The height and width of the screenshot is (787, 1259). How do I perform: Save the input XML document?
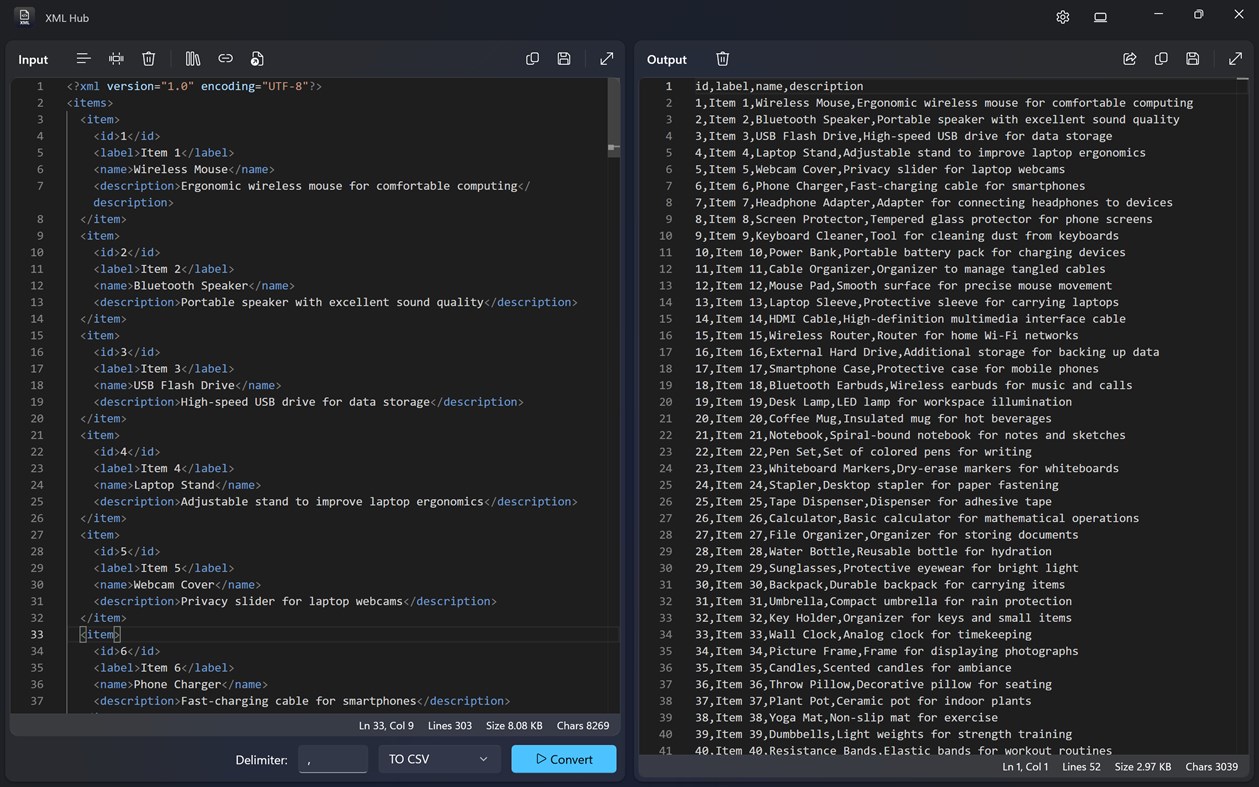coord(564,58)
